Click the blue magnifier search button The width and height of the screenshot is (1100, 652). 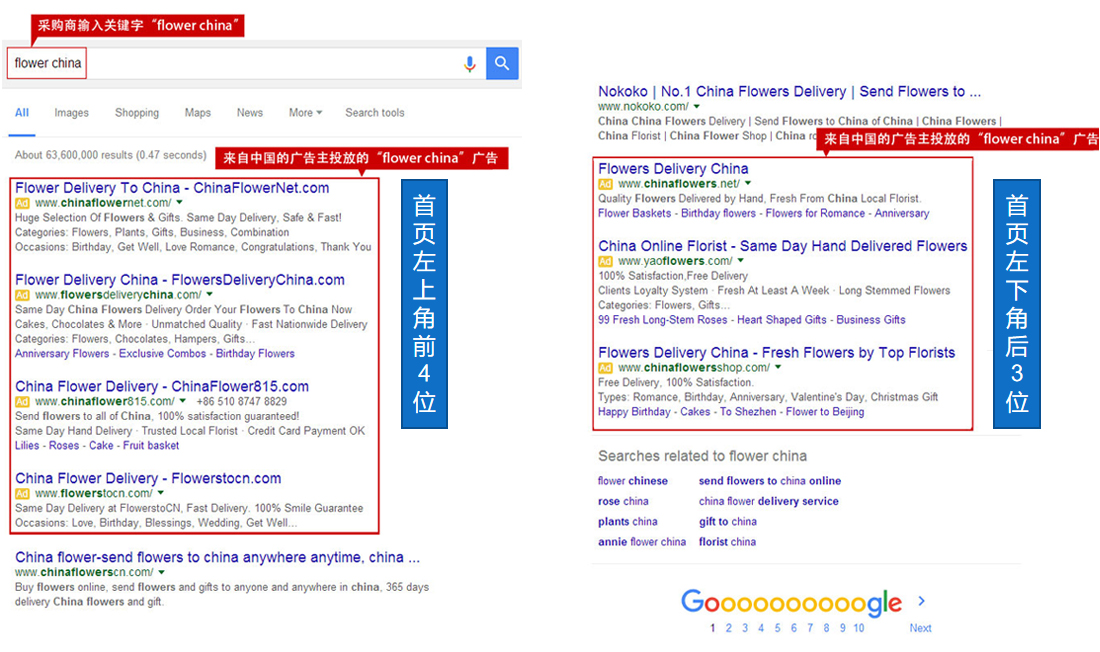pyautogui.click(x=502, y=64)
